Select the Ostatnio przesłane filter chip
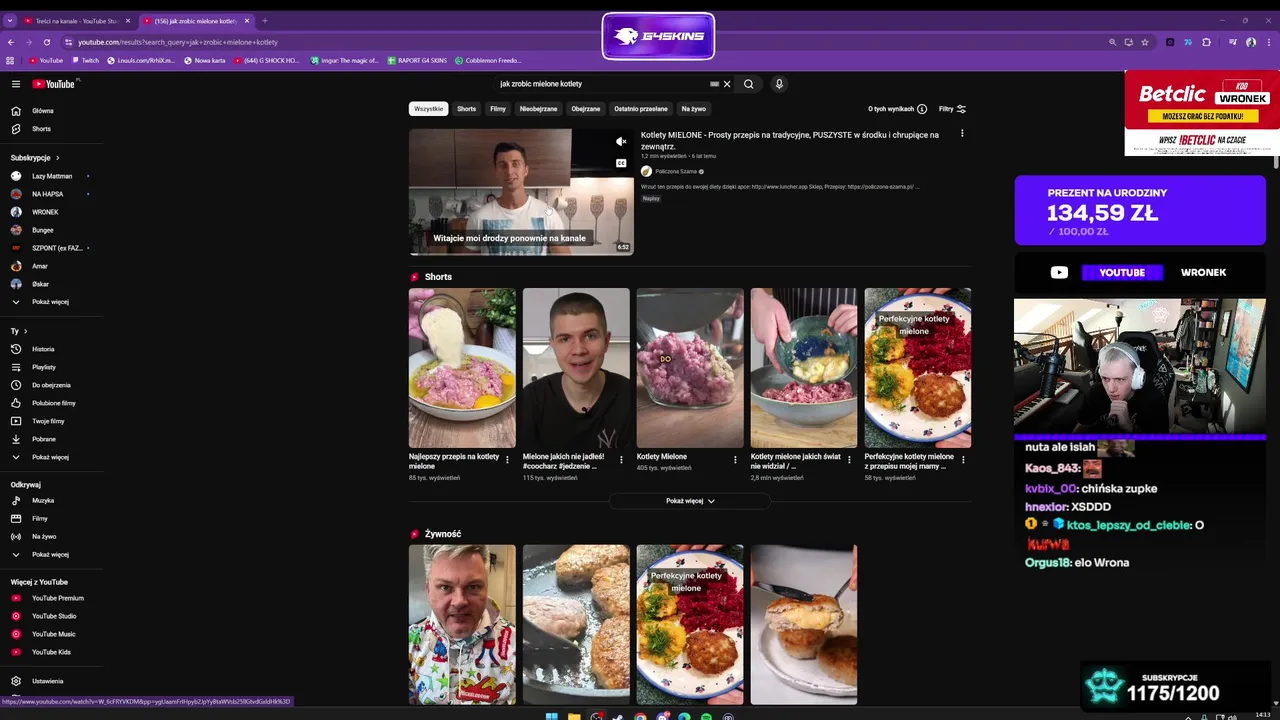This screenshot has width=1280, height=720. click(641, 109)
